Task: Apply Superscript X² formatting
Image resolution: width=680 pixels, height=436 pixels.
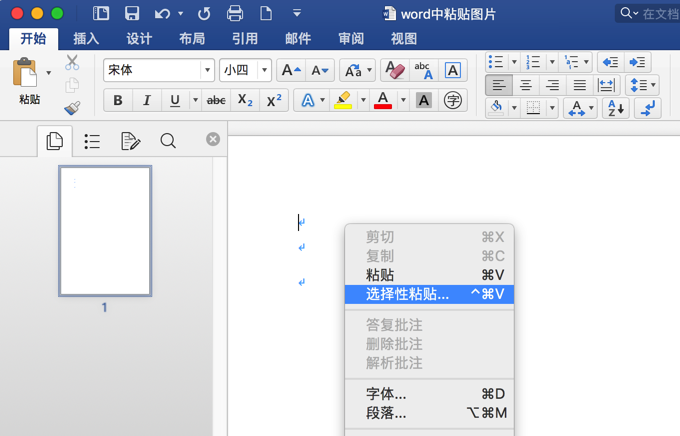Action: (274, 100)
